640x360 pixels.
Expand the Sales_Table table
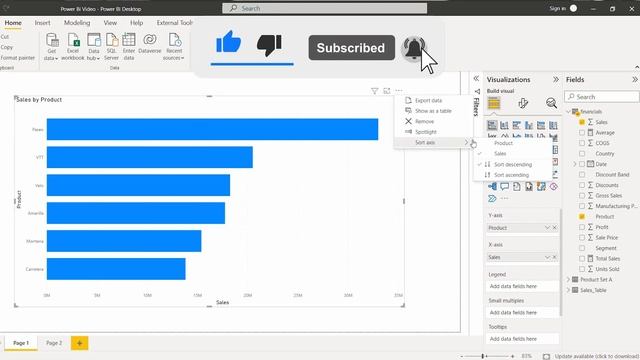568,290
